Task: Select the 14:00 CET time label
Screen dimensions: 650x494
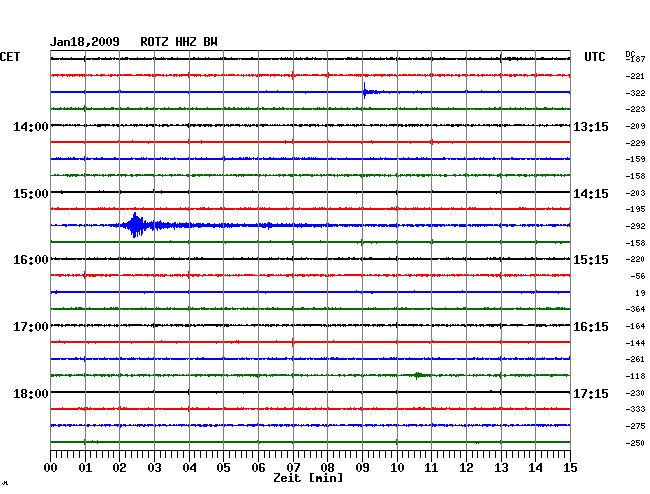Action: [31, 127]
